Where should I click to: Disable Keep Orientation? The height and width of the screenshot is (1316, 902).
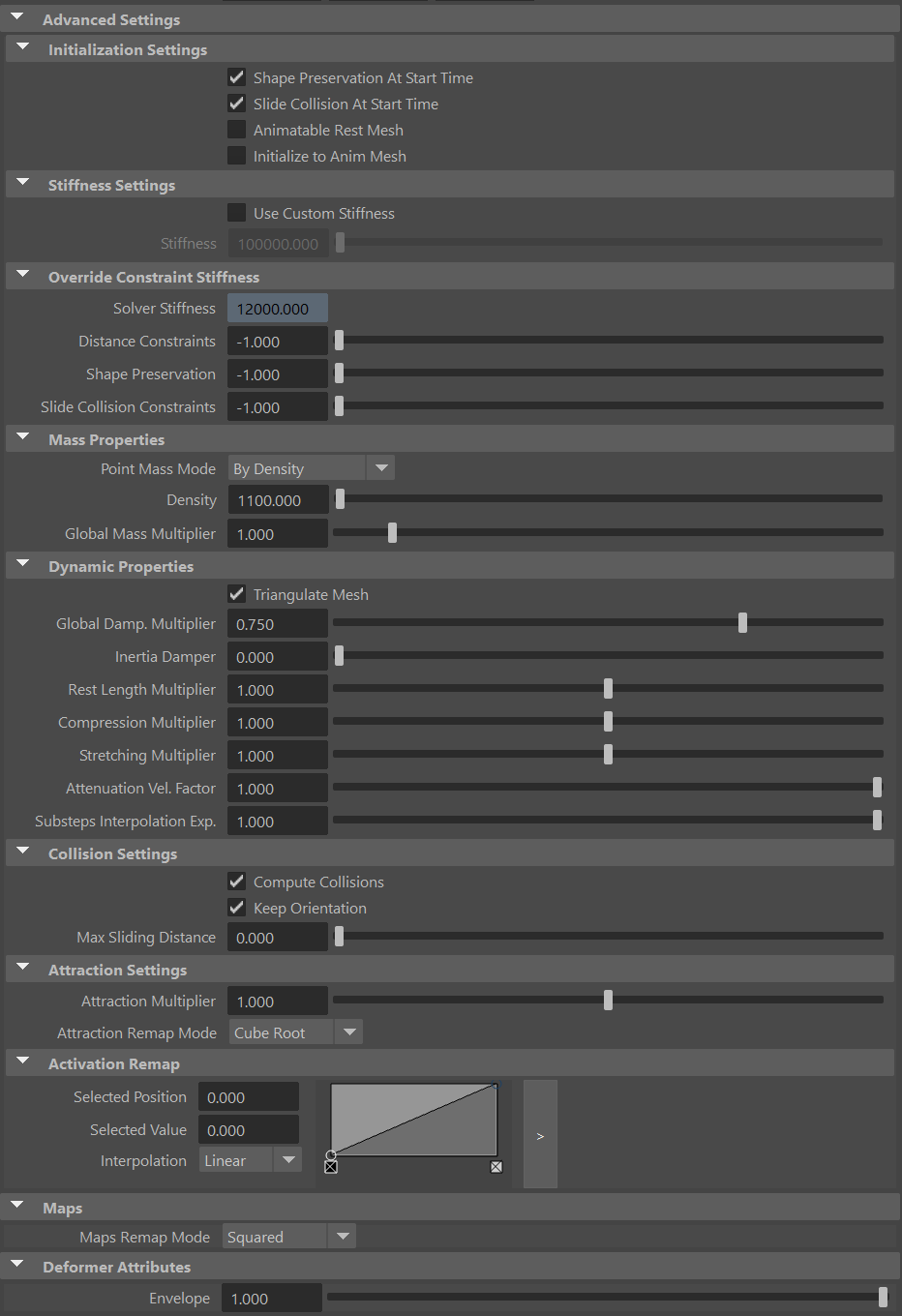[236, 907]
